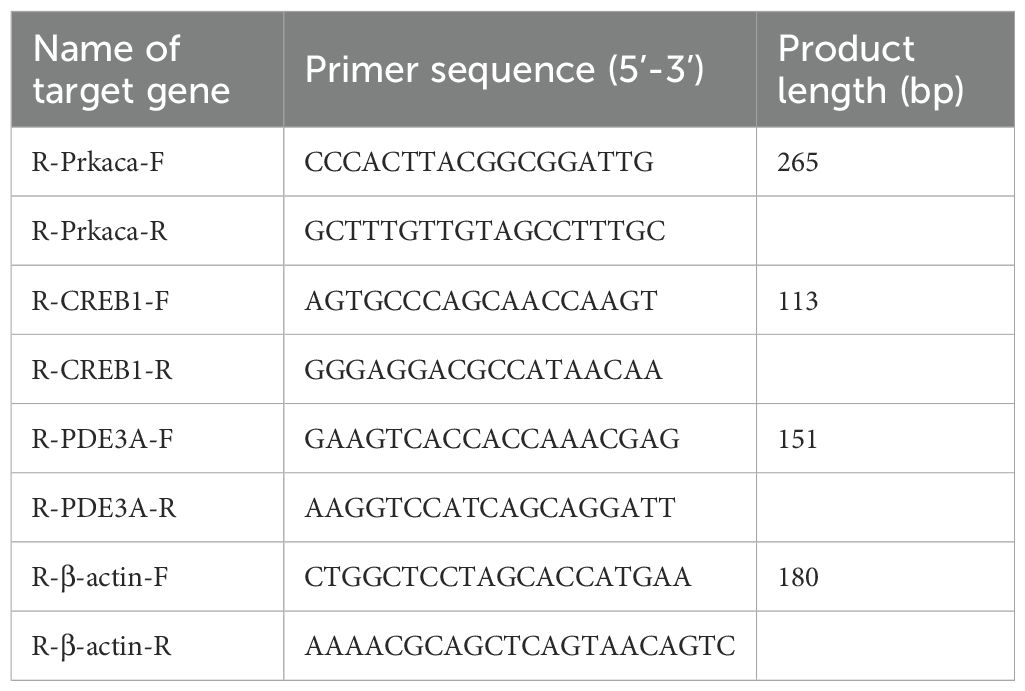Click the "Primer sequence (5′-3′)" column header
Image resolution: width=1025 pixels, height=691 pixels.
tap(503, 70)
